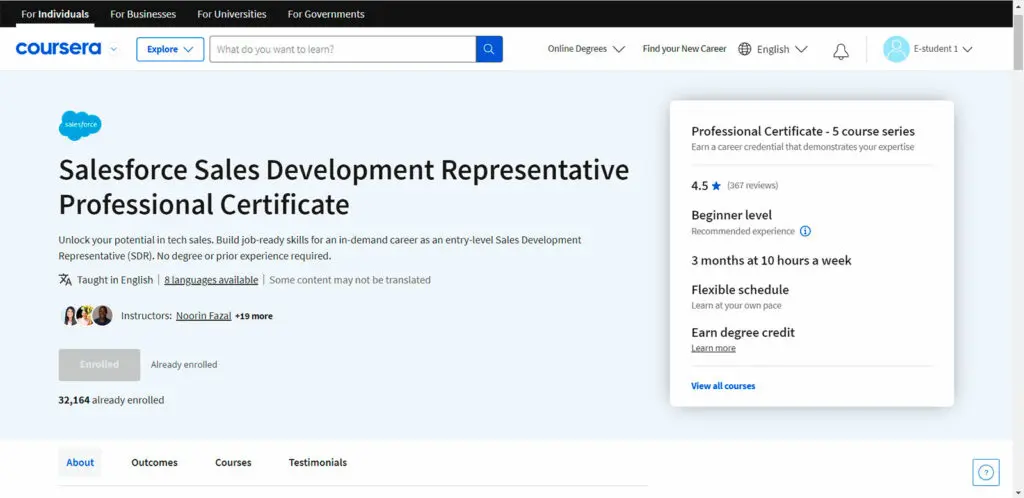Switch to For Businesses
Screen dimensions: 1024x498
tap(143, 14)
